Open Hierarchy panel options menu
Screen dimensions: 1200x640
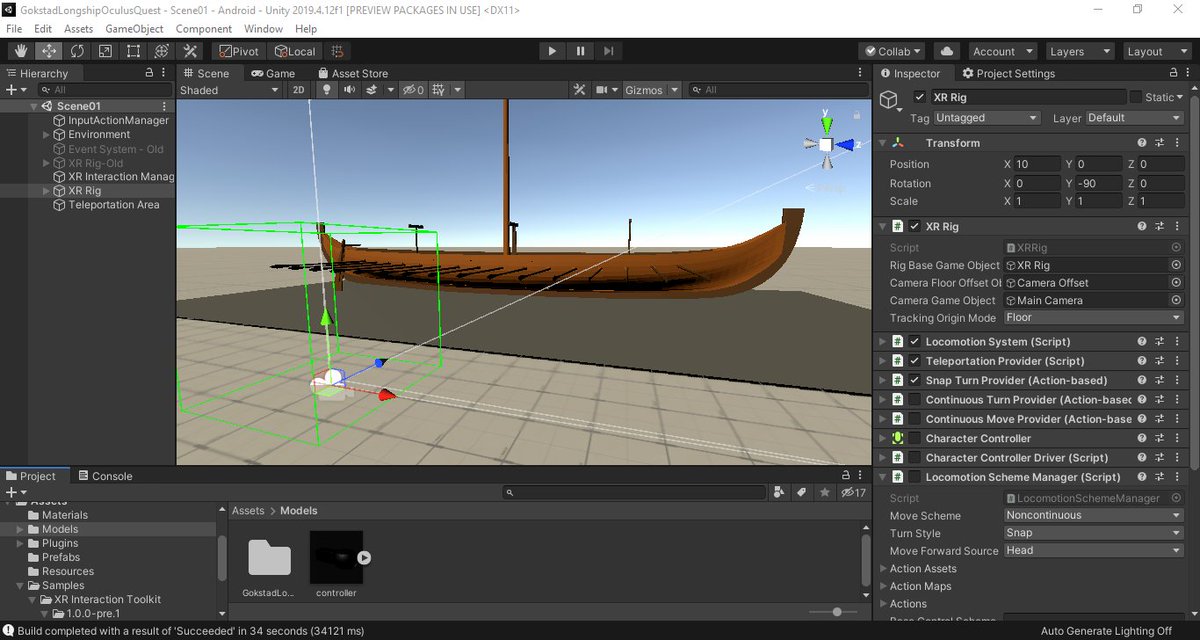[x=165, y=73]
